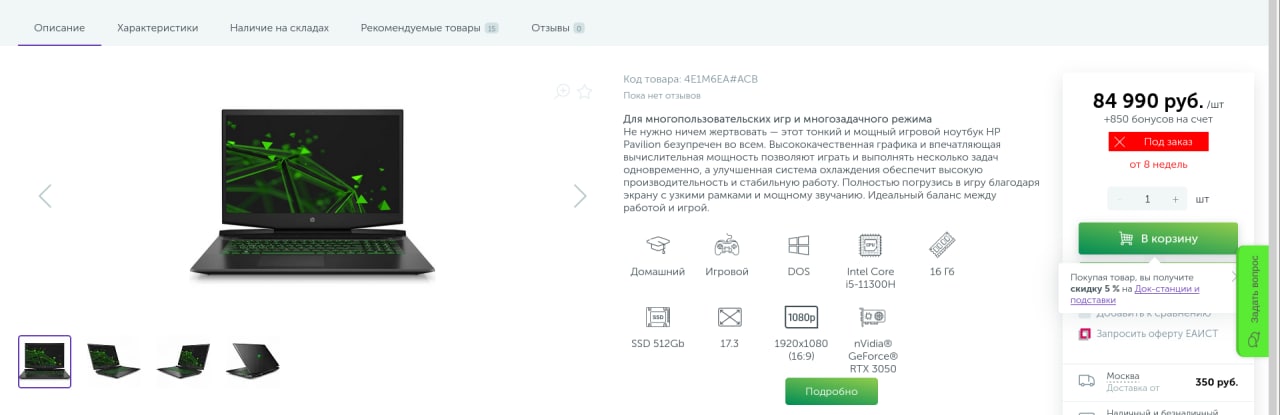Show next product photo with right arrow
This screenshot has width=1280, height=415.
(580, 196)
